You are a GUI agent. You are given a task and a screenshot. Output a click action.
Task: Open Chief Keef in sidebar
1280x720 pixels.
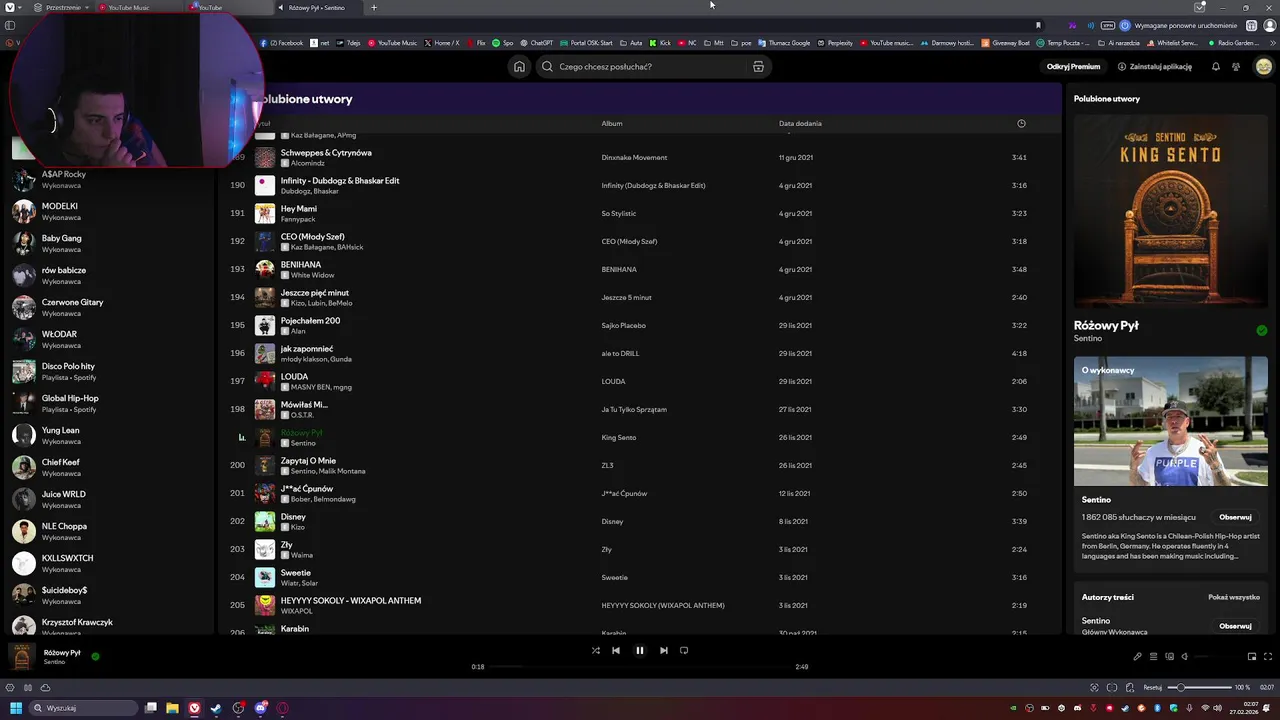pos(110,468)
